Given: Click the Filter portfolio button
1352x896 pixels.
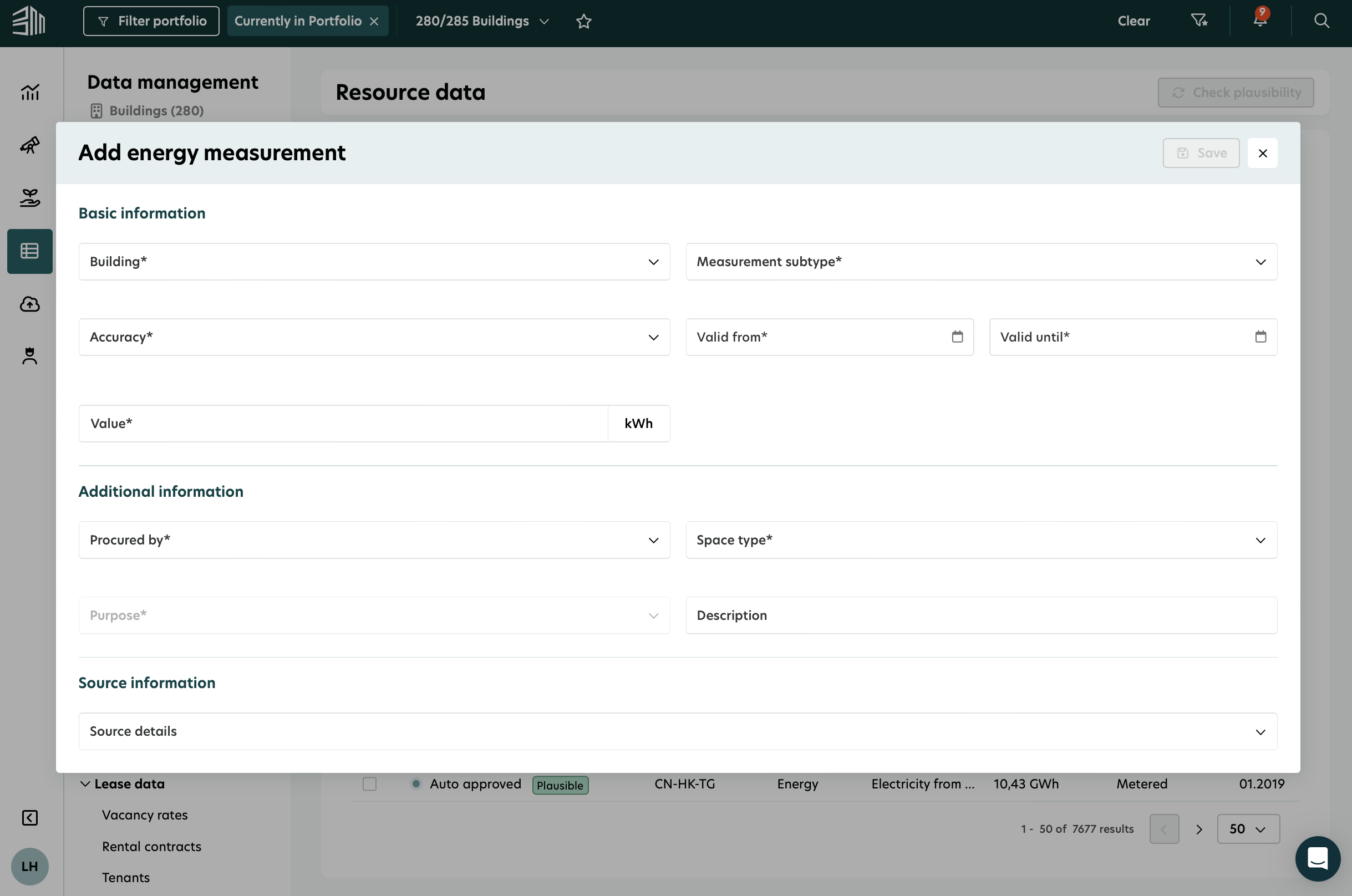Looking at the screenshot, I should click(151, 21).
